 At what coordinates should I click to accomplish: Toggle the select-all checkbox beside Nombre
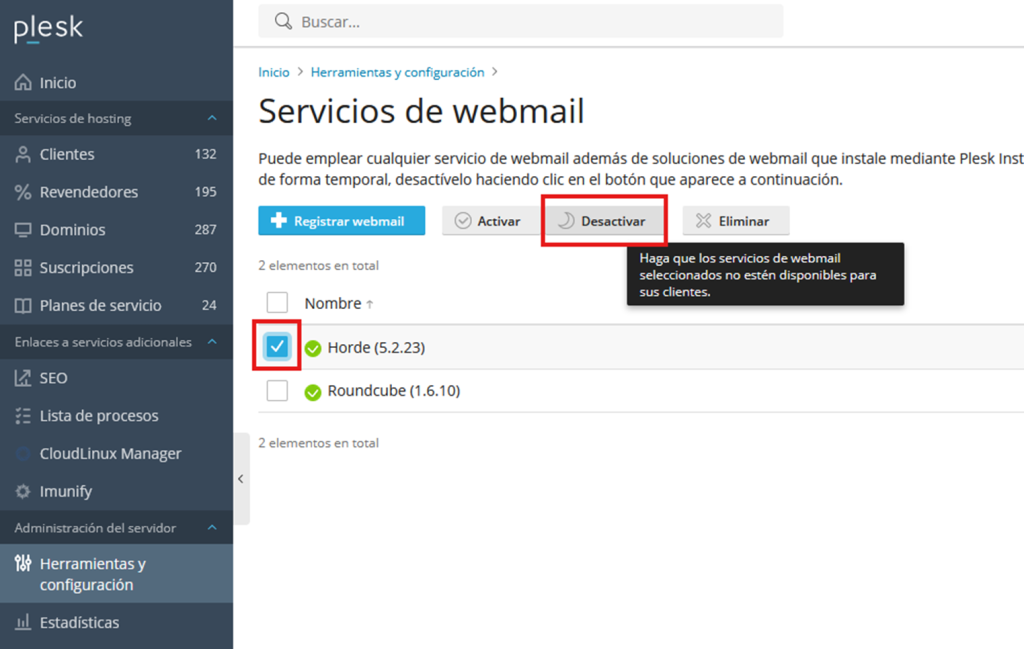(x=277, y=302)
